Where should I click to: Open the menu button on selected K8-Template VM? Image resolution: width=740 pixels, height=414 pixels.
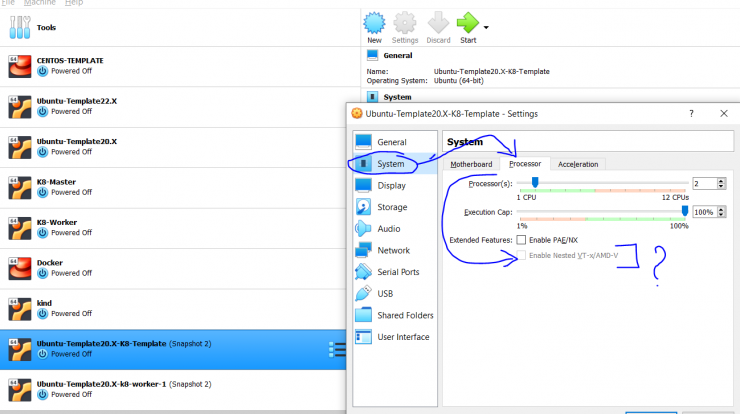click(337, 349)
